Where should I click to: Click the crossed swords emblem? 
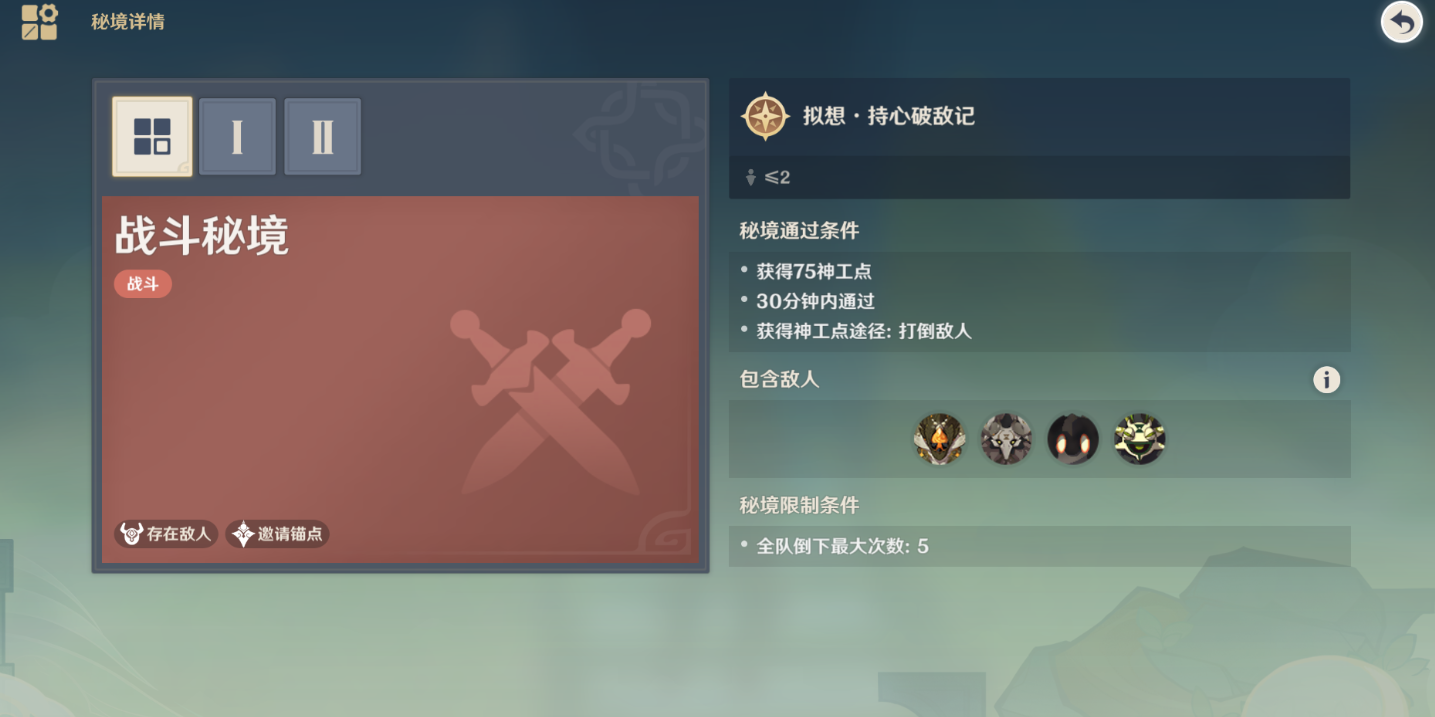[550, 402]
